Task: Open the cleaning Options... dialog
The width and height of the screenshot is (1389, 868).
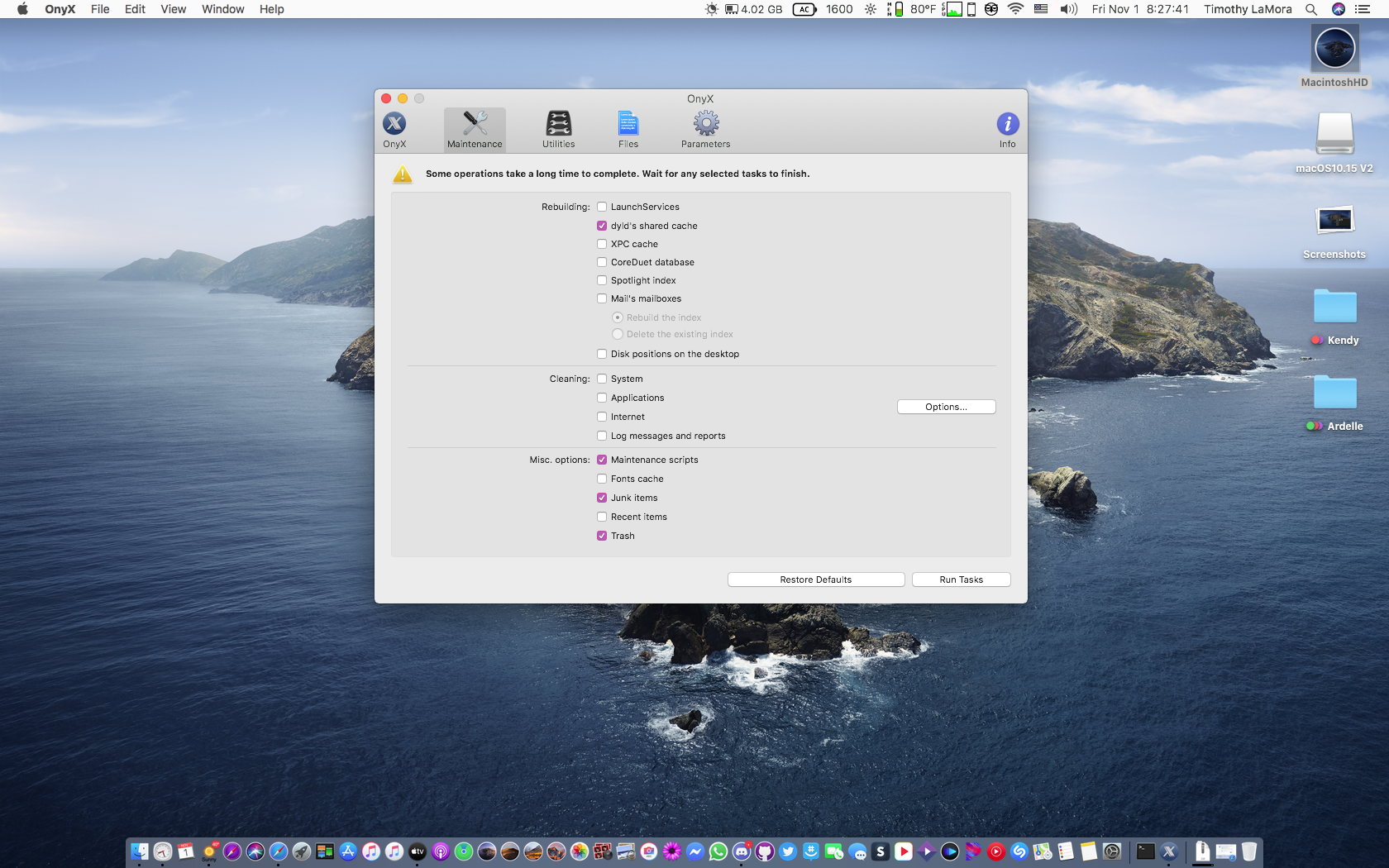Action: 946,407
